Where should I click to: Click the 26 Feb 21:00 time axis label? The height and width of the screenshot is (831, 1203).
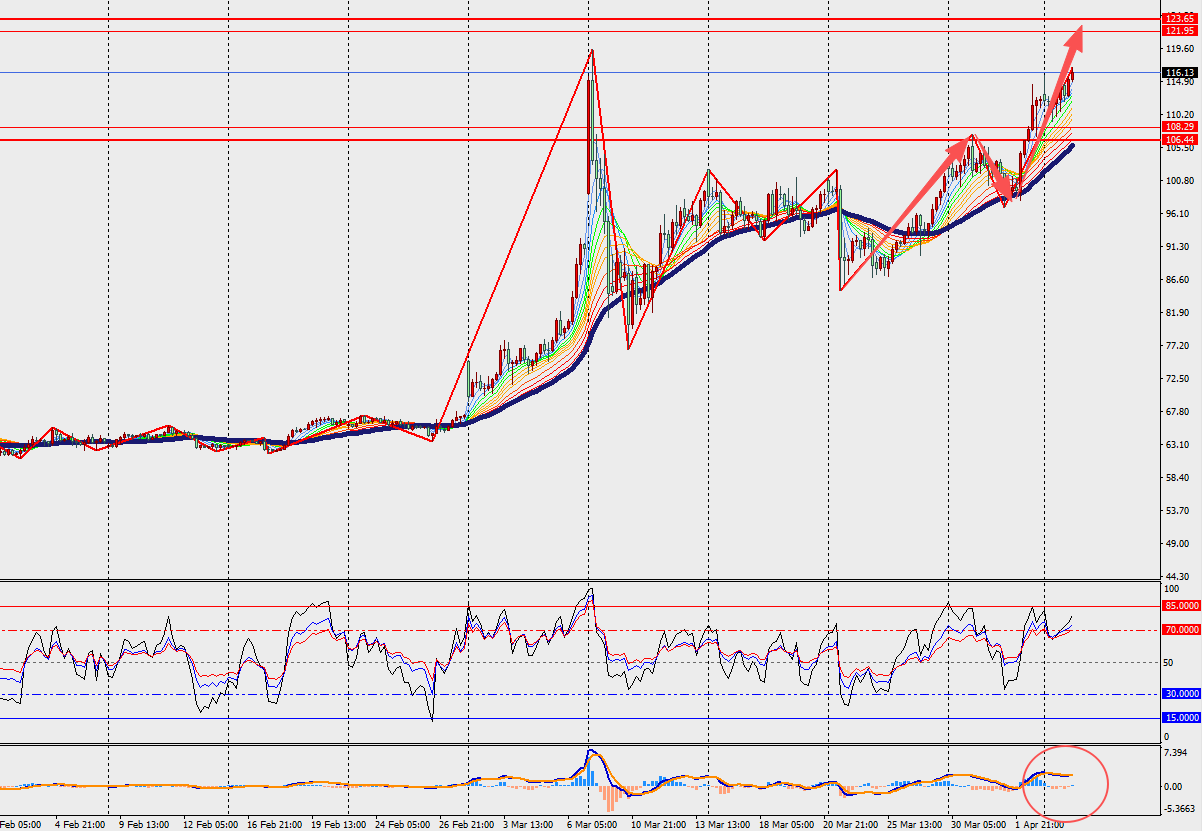(467, 825)
